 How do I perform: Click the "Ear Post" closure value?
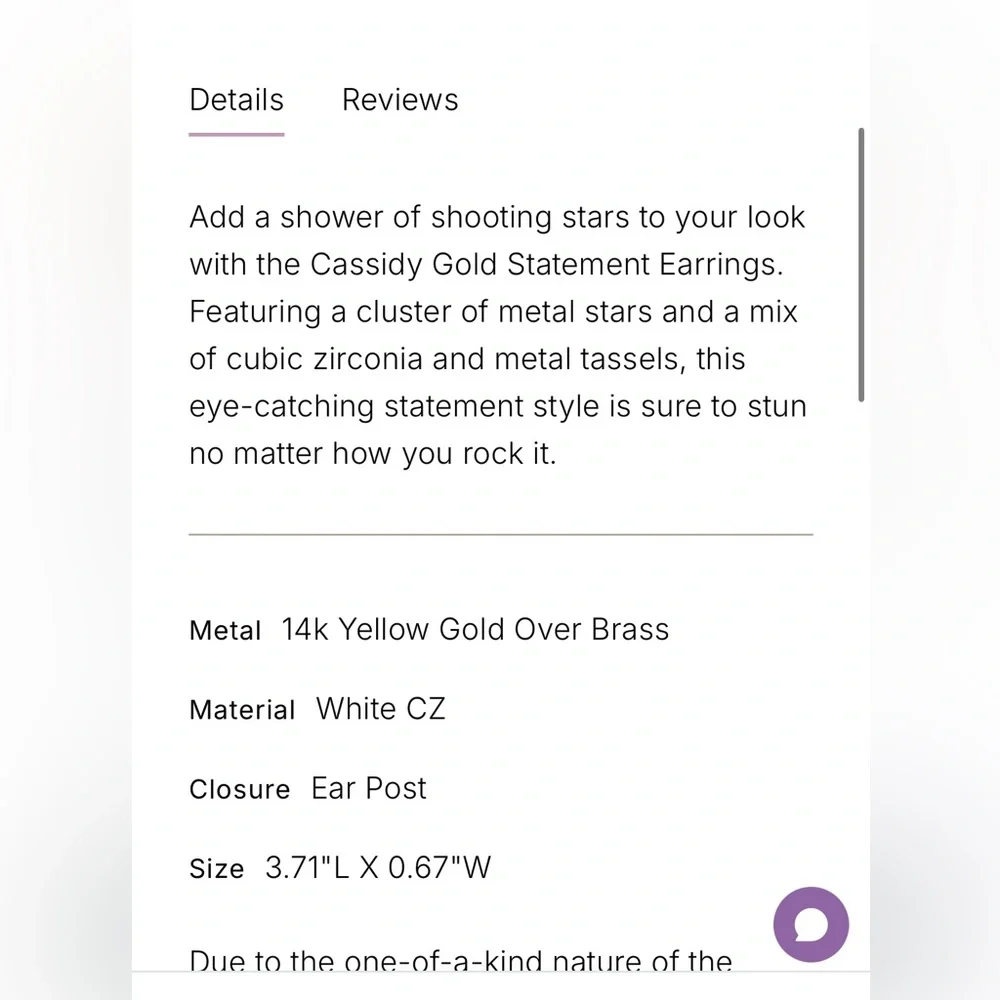tap(369, 788)
